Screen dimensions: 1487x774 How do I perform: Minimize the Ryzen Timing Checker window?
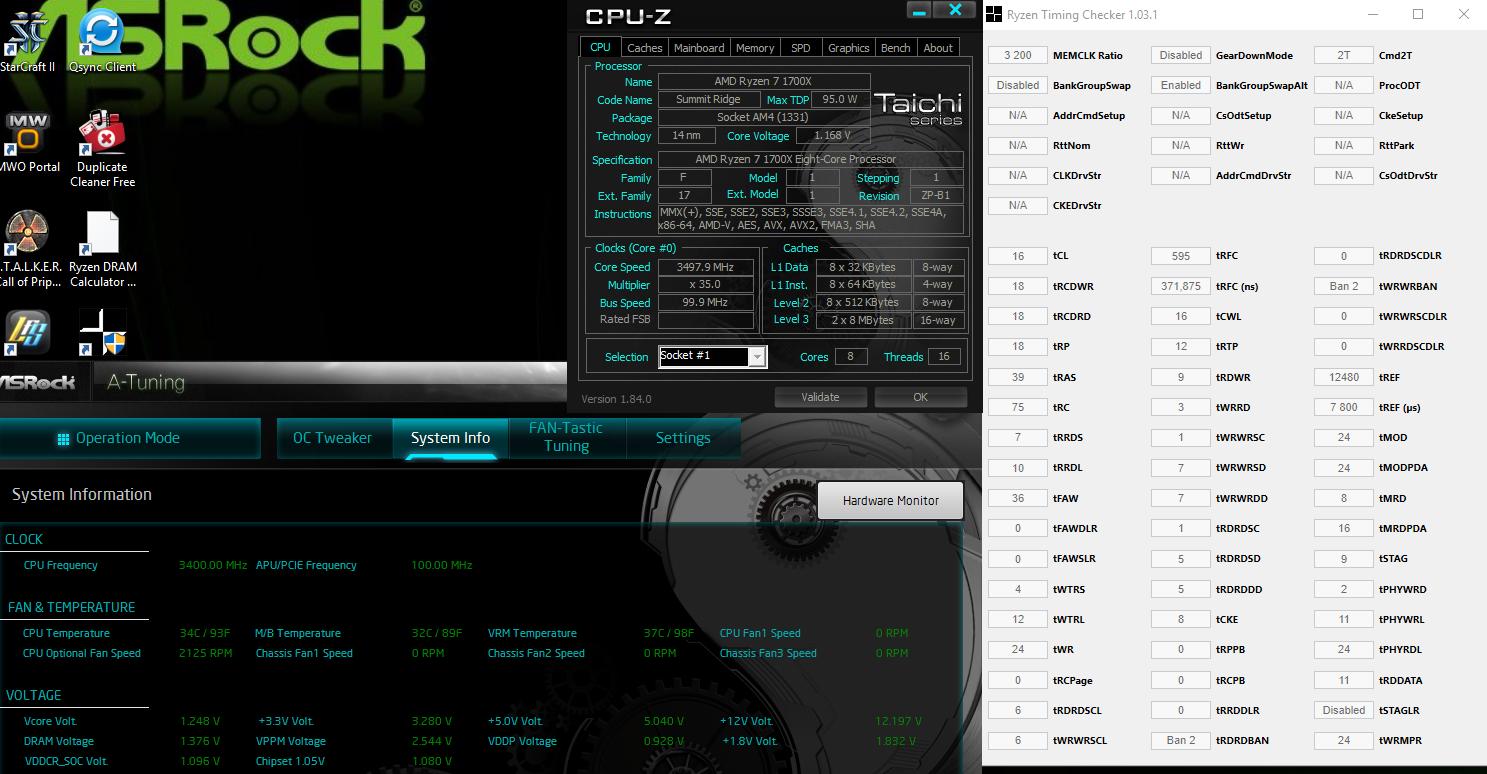1371,15
